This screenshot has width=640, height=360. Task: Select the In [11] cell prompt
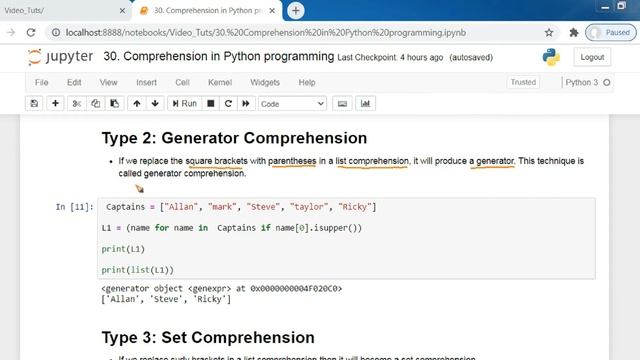pyautogui.click(x=74, y=207)
